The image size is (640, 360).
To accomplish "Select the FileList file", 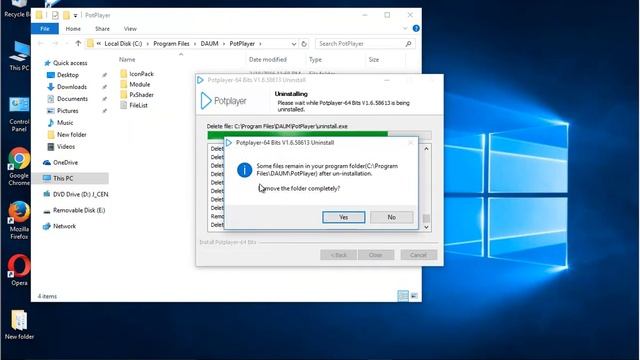I will click(134, 105).
